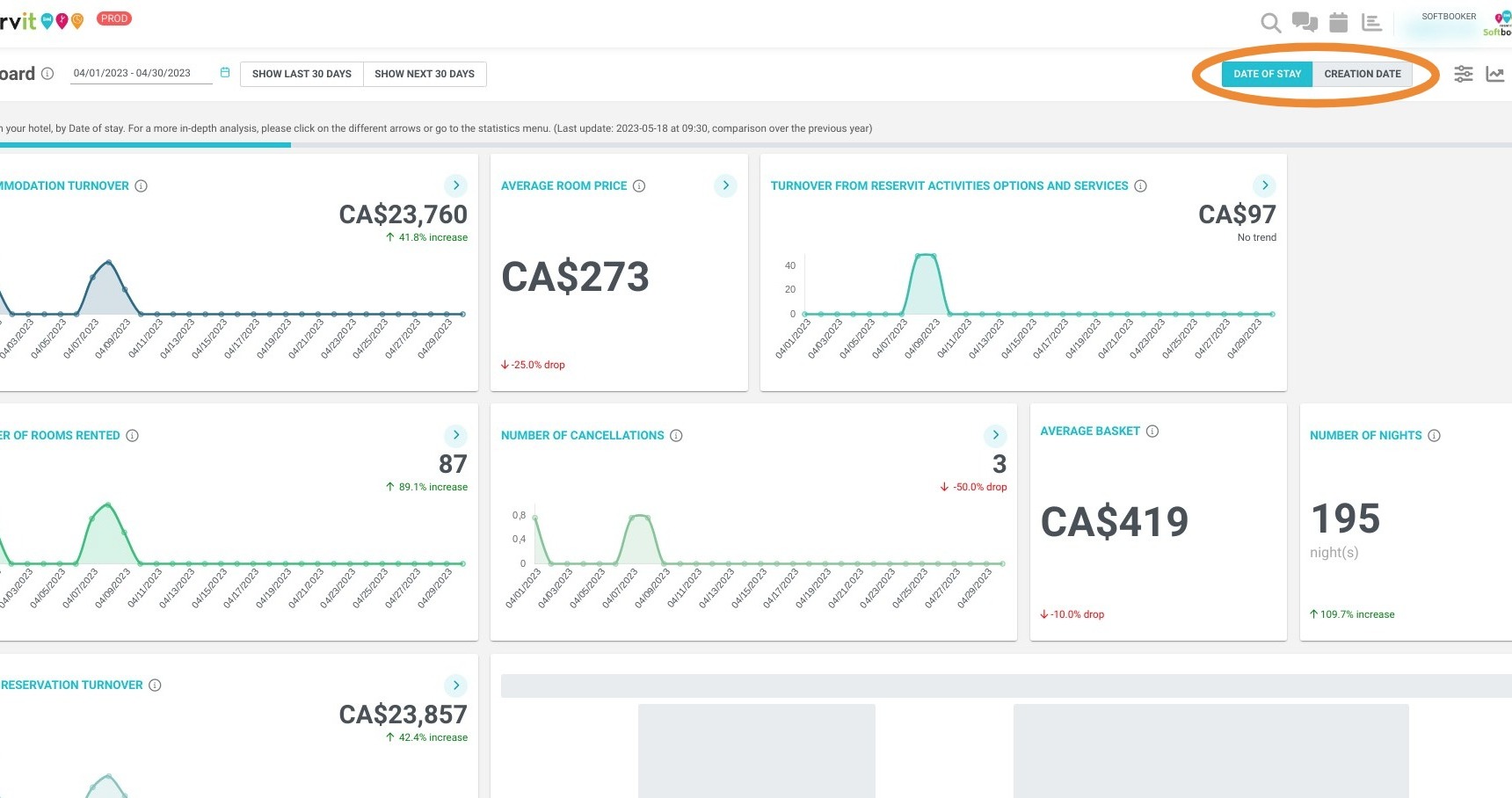Click Show Last 30 Days button
This screenshot has width=1512, height=798.
click(x=302, y=74)
